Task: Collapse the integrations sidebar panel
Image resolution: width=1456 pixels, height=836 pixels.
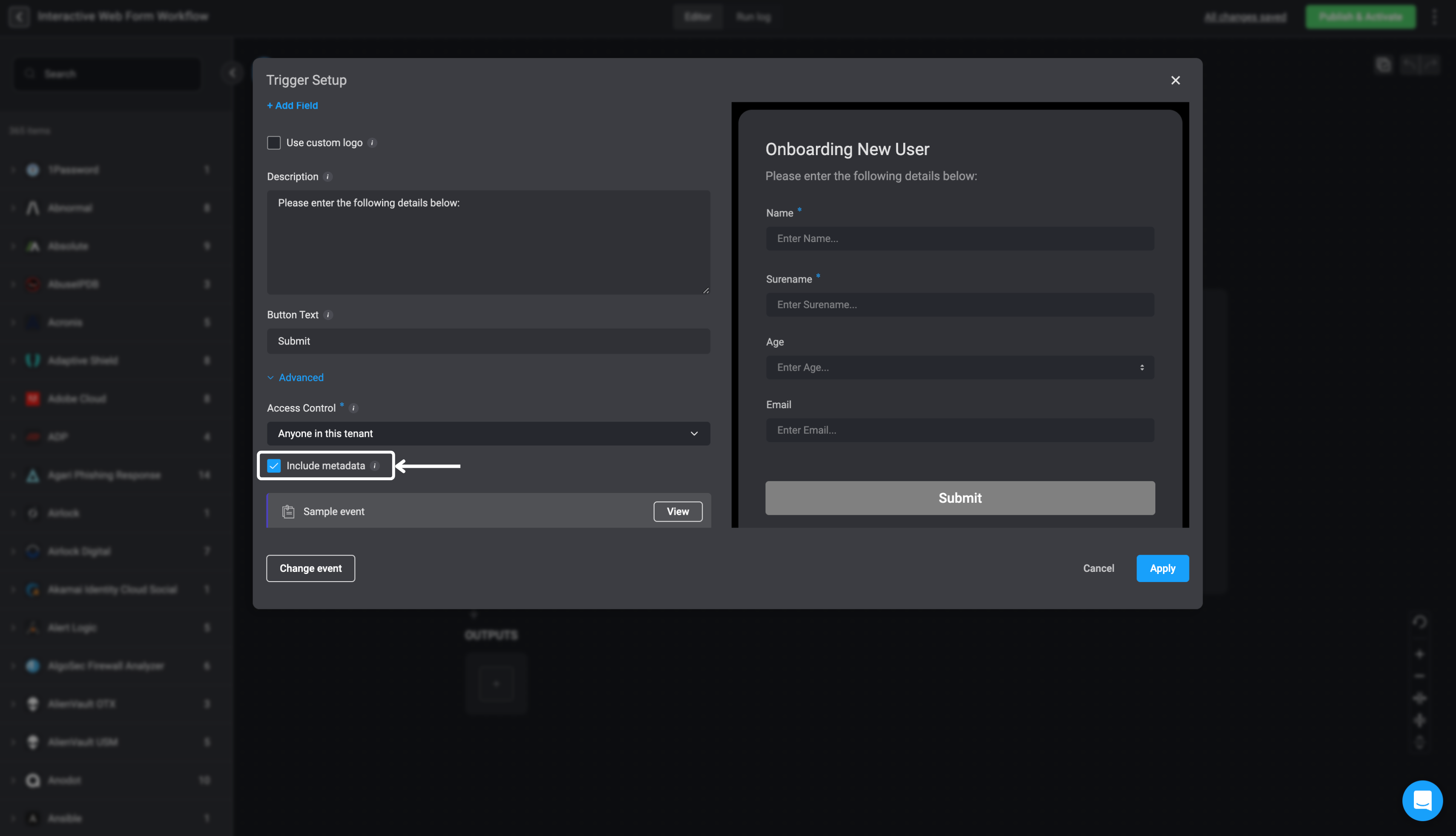Action: pyautogui.click(x=233, y=73)
